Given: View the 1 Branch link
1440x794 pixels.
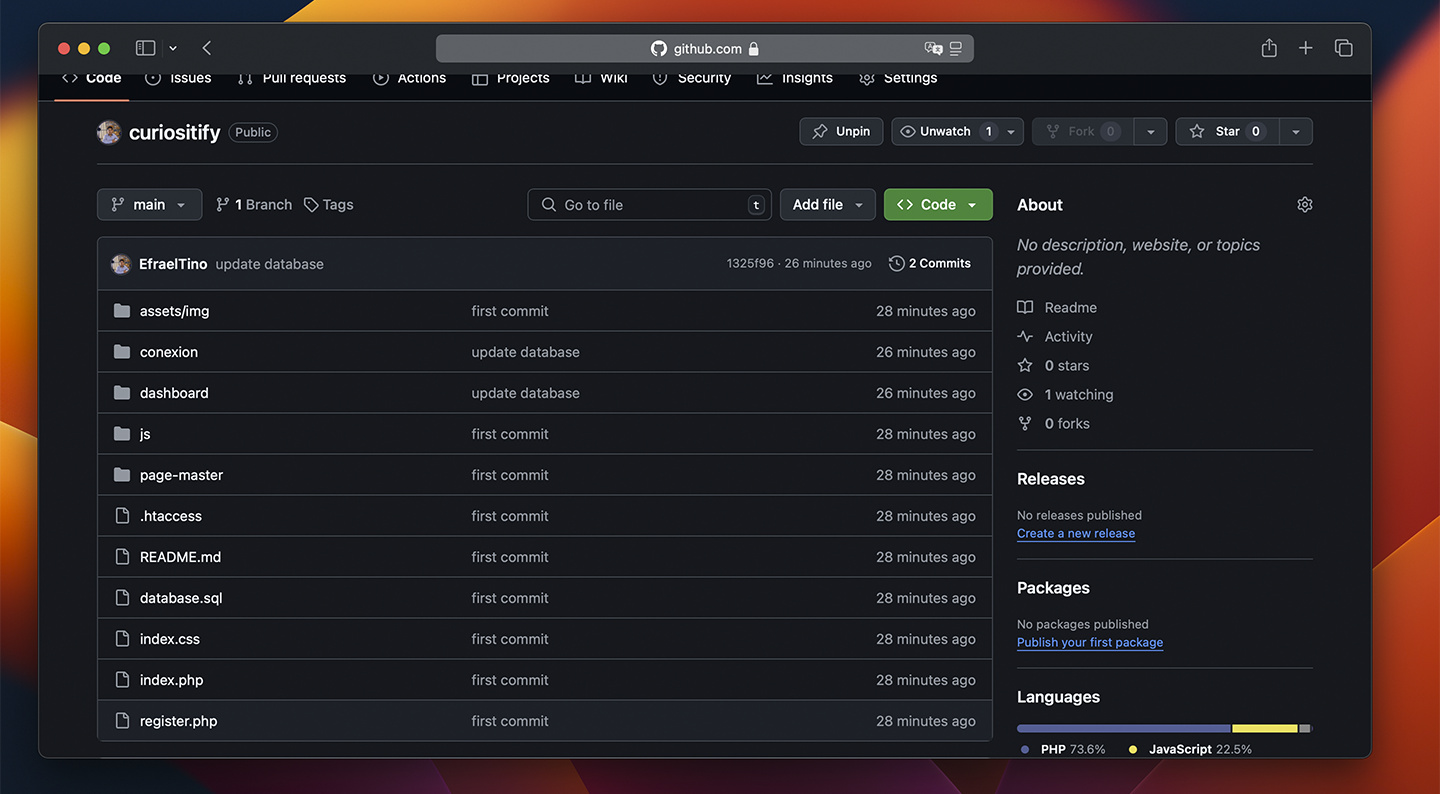Looking at the screenshot, I should (x=254, y=204).
